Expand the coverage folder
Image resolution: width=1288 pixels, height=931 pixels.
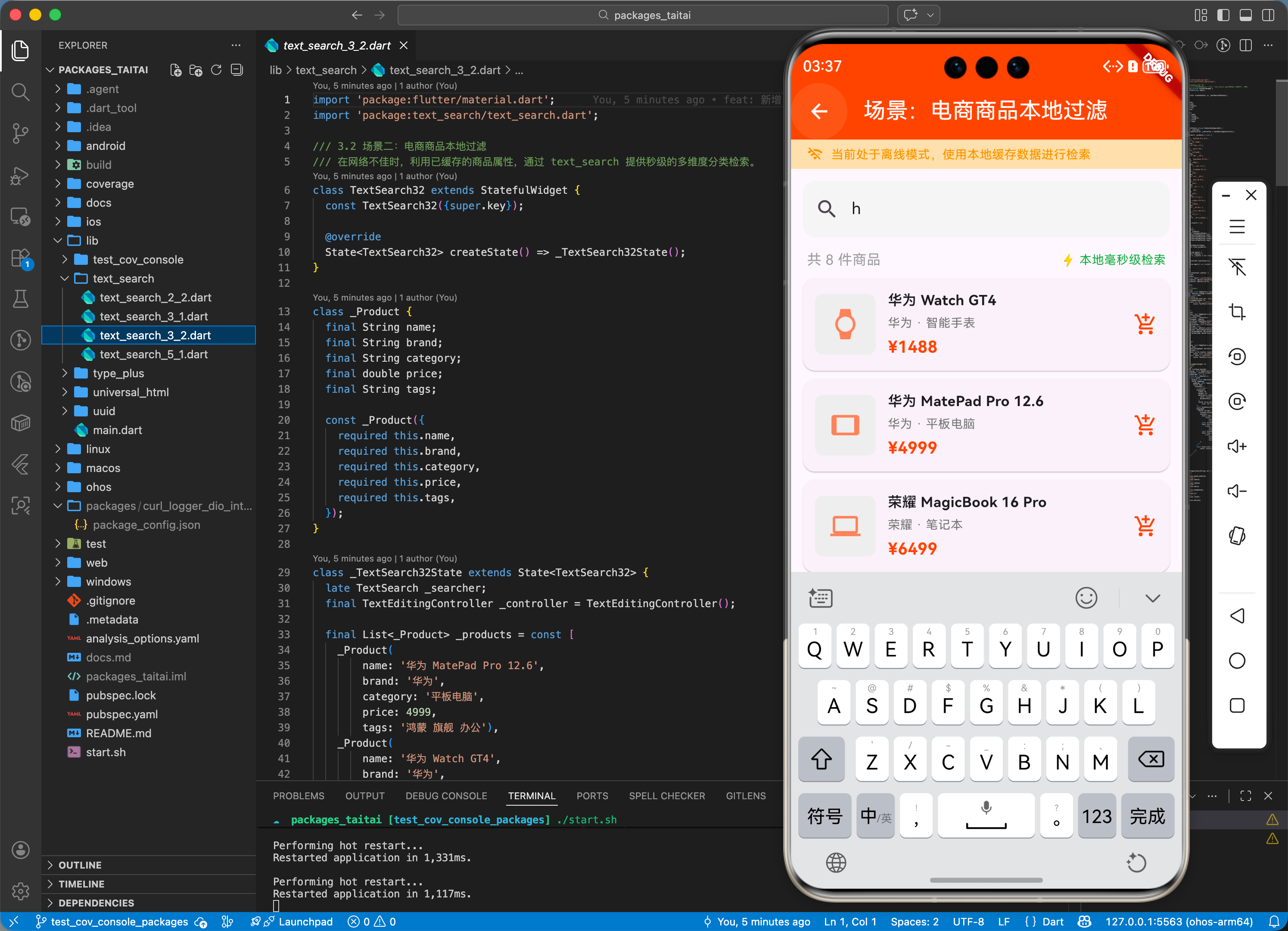109,184
